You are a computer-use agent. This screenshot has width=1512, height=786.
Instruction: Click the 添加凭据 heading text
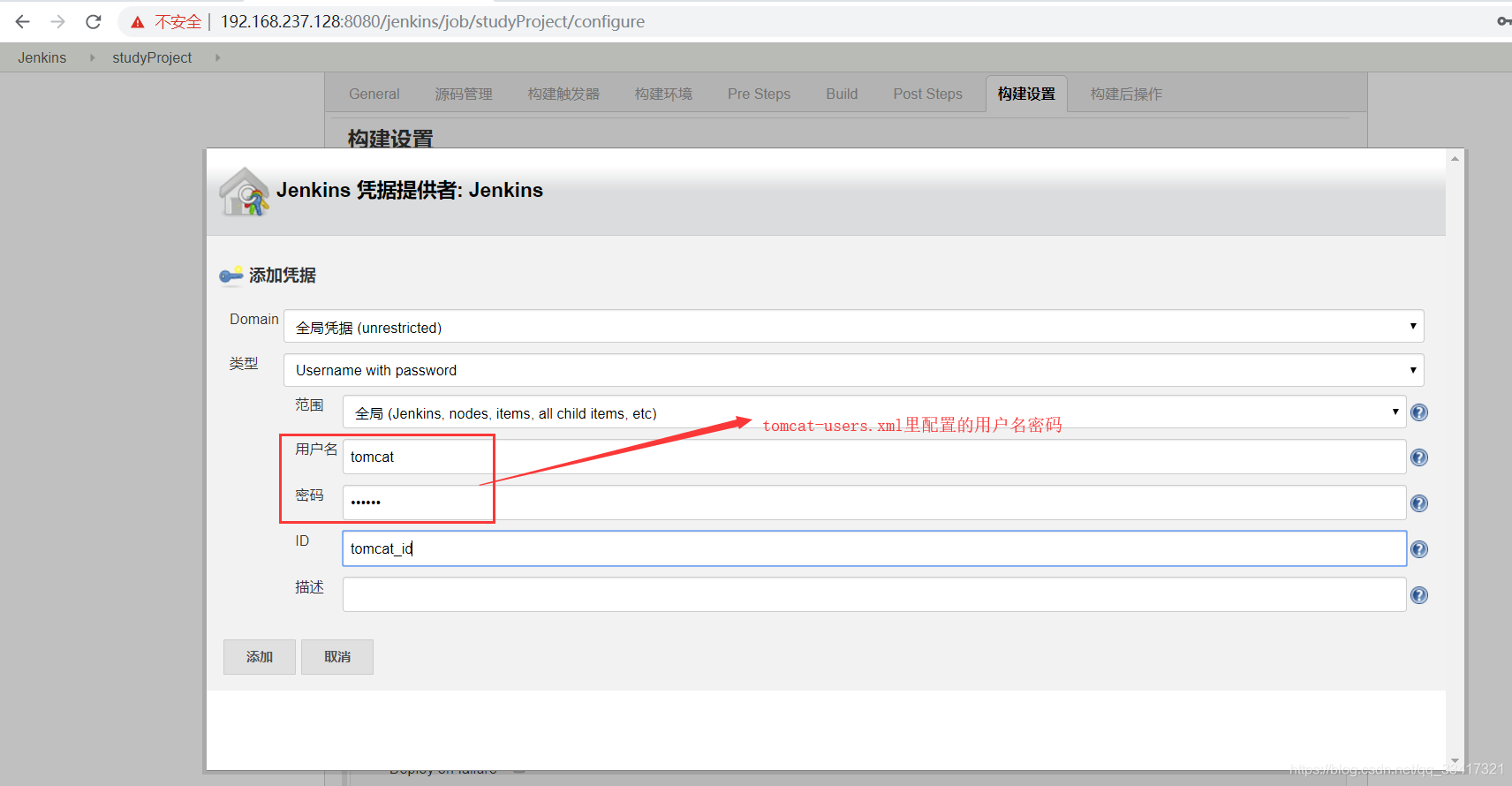pos(283,276)
